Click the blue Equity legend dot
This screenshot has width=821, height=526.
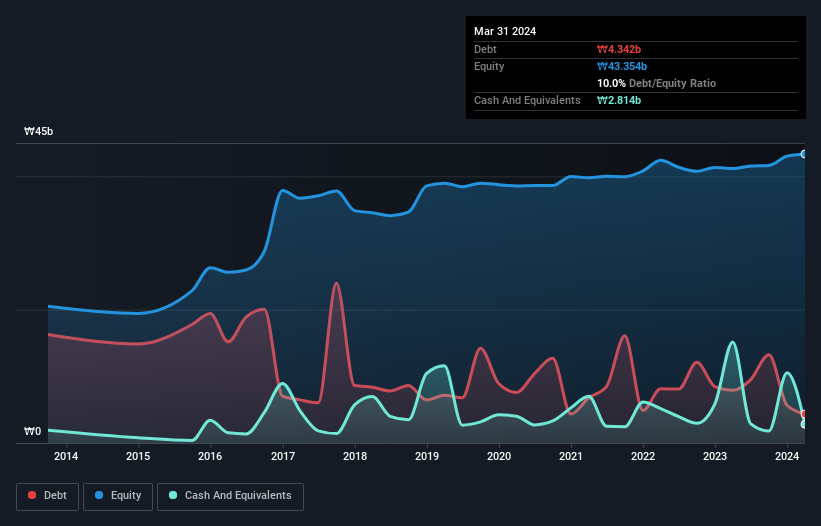pos(99,495)
